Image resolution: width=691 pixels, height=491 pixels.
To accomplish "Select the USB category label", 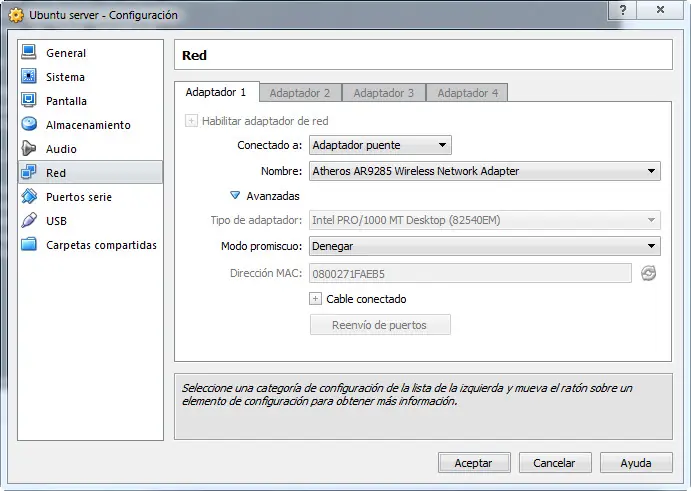I will click(56, 221).
